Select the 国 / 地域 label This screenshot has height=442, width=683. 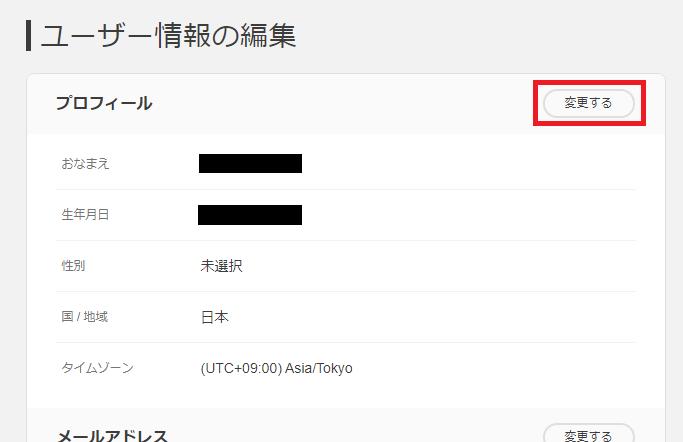(x=85, y=317)
